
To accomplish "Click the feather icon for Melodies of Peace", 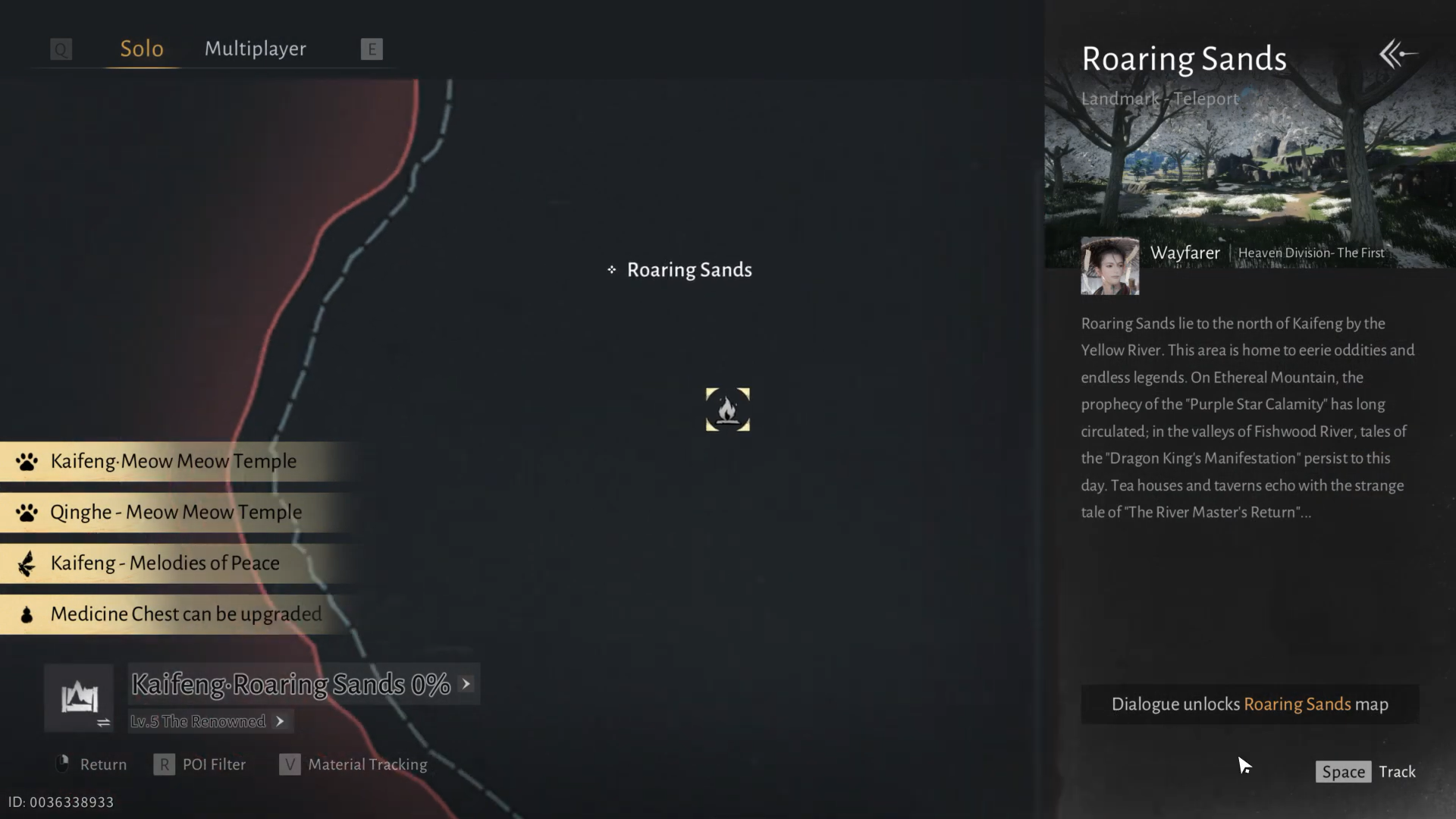I will pyautogui.click(x=27, y=563).
